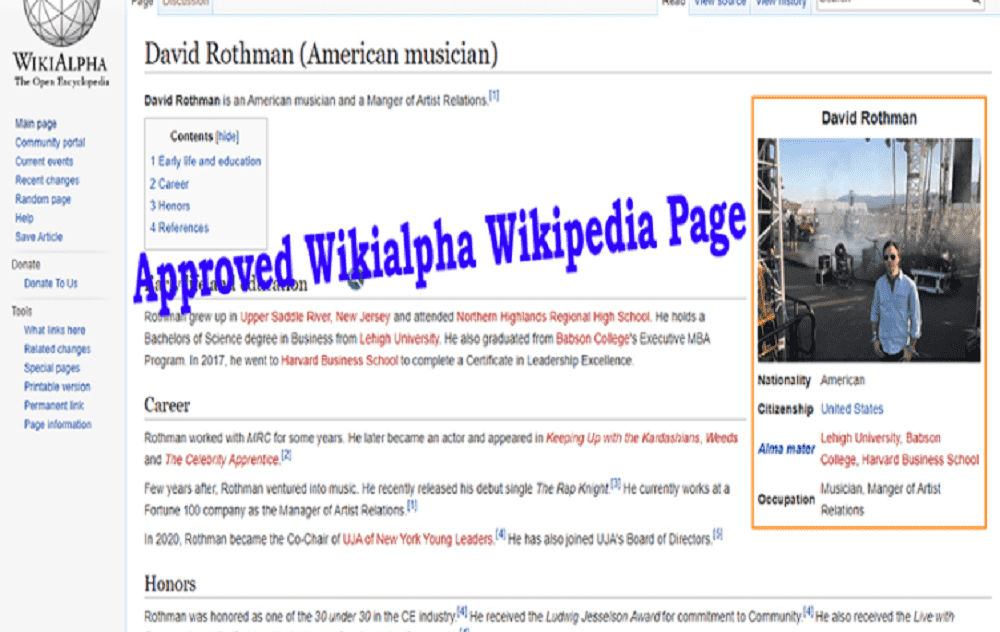Click Alma mater label in infobox
This screenshot has height=632, width=1000.
(786, 449)
